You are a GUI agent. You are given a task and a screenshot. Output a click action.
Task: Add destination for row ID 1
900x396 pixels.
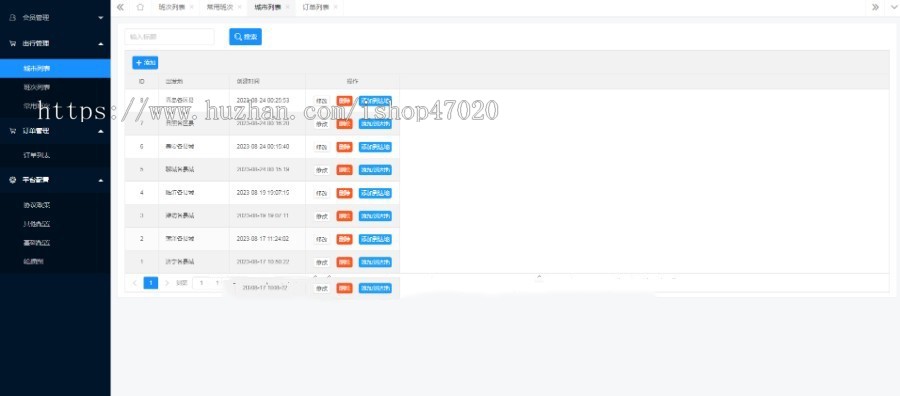click(375, 262)
